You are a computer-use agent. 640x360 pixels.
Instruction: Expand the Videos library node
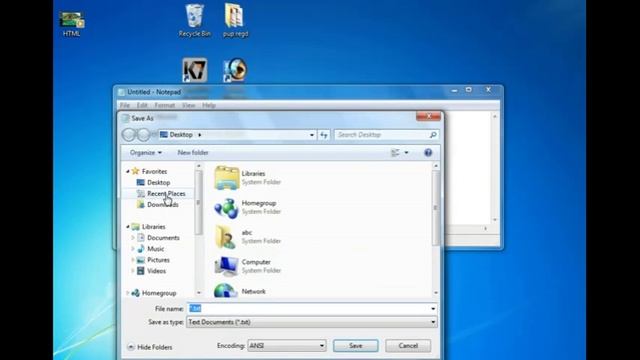point(133,271)
